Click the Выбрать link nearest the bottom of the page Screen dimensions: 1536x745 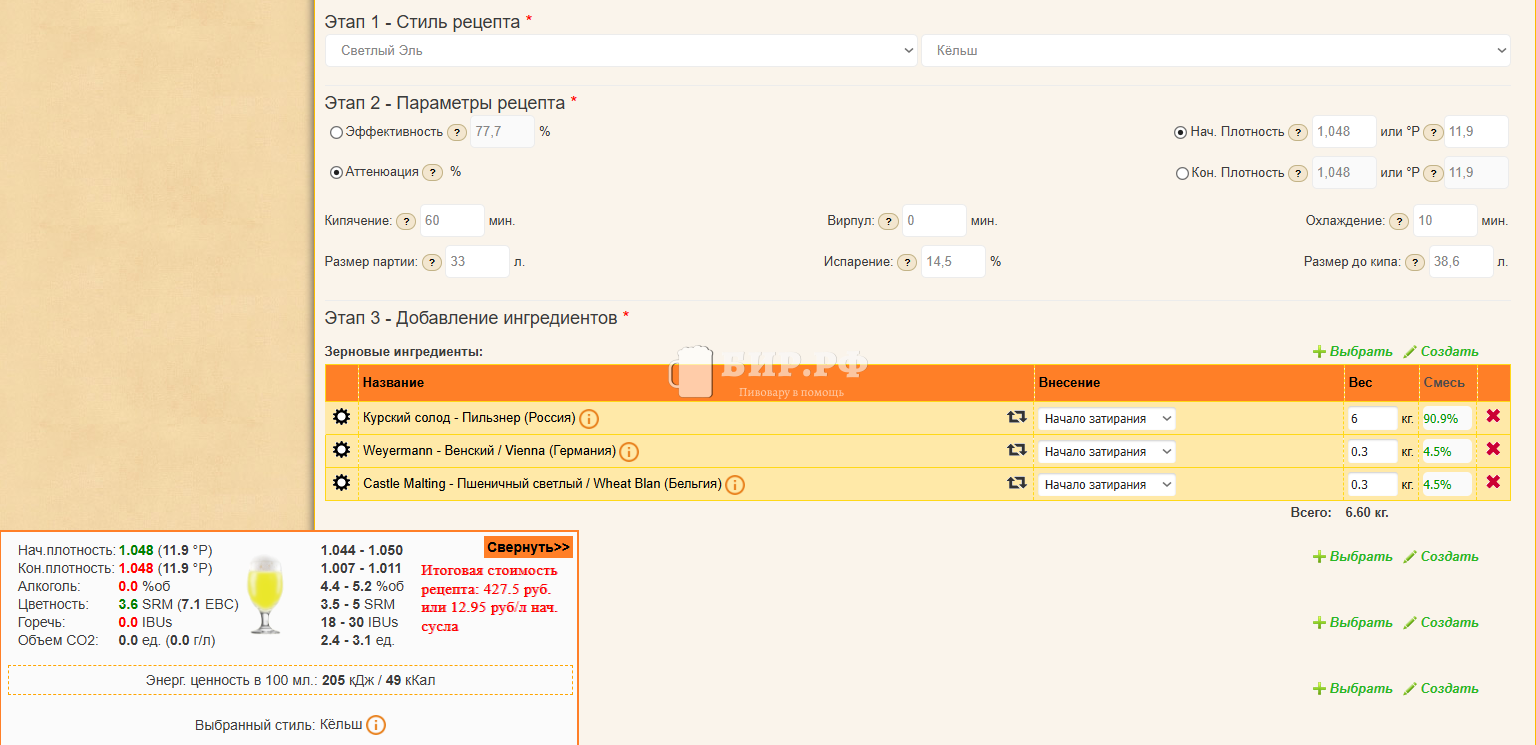click(x=1352, y=688)
